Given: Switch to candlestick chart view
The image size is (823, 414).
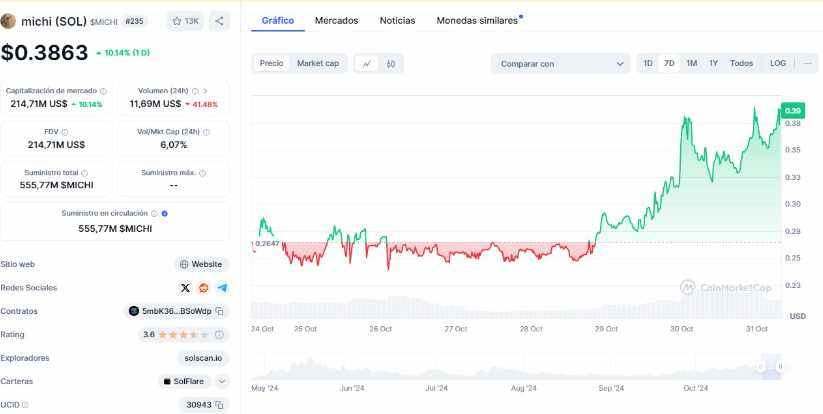Looking at the screenshot, I should 391,64.
